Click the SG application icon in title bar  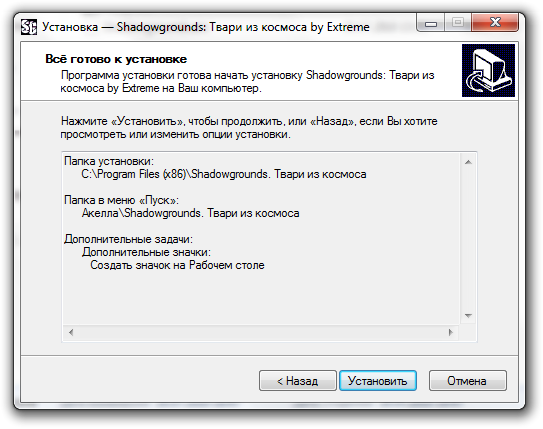[29, 27]
